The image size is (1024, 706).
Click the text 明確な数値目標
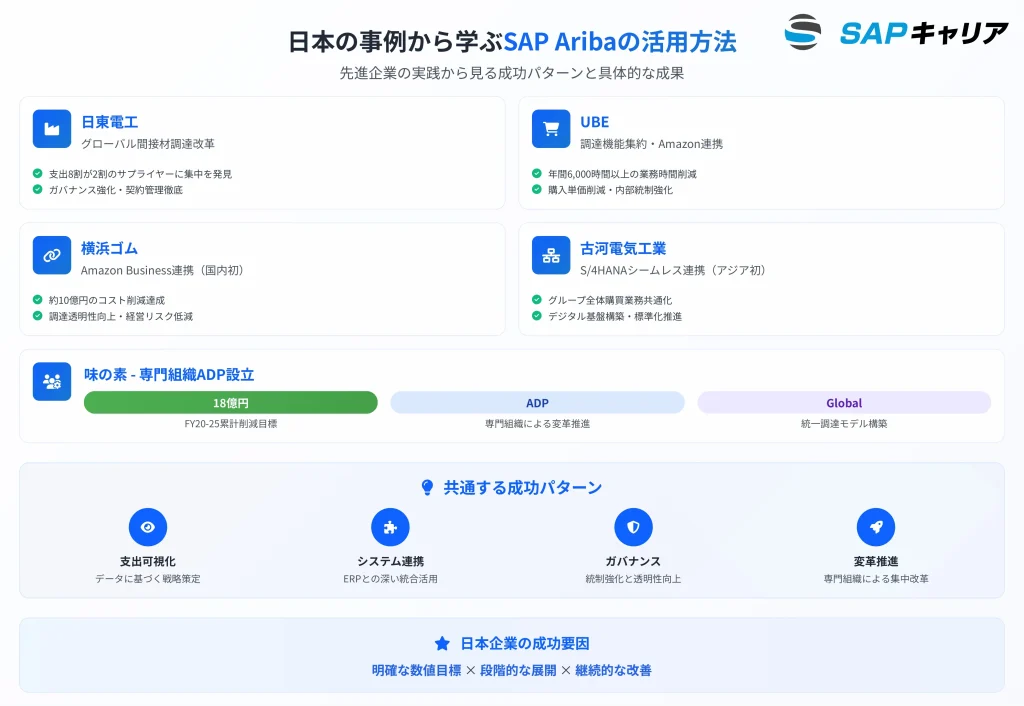pyautogui.click(x=417, y=671)
